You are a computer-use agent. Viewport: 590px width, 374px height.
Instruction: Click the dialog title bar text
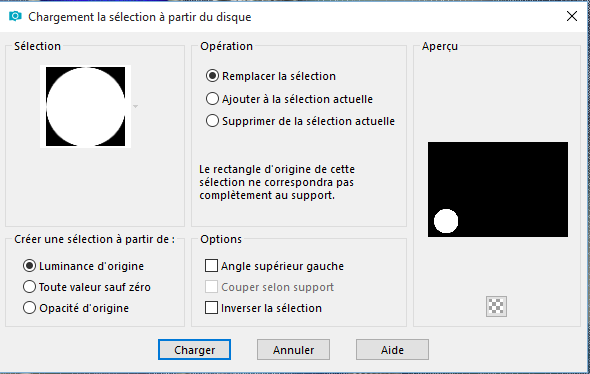coord(140,17)
